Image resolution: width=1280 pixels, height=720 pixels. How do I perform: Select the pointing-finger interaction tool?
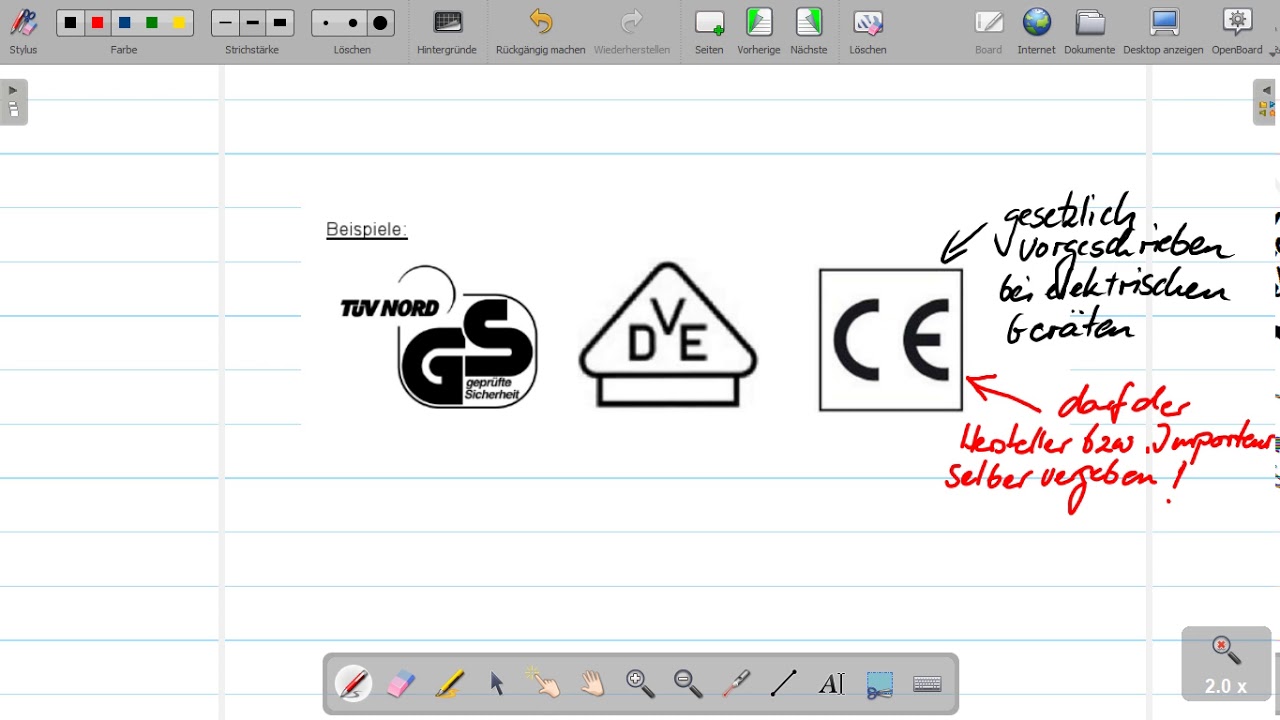(x=544, y=684)
